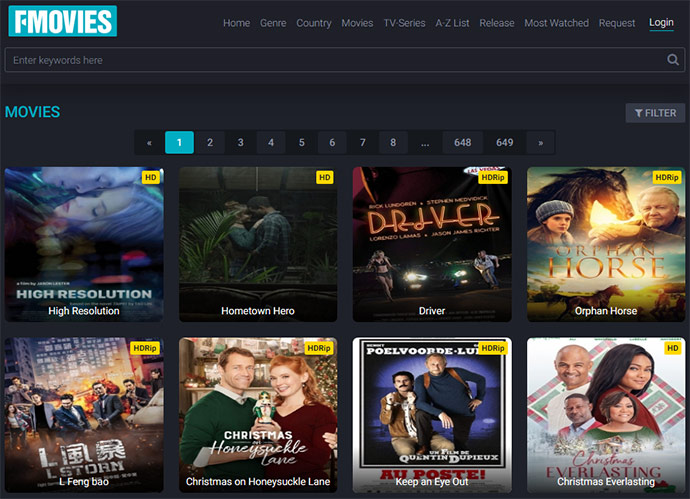Click the 'Christmas Everlasting' title text
This screenshot has width=690, height=499.
[606, 481]
